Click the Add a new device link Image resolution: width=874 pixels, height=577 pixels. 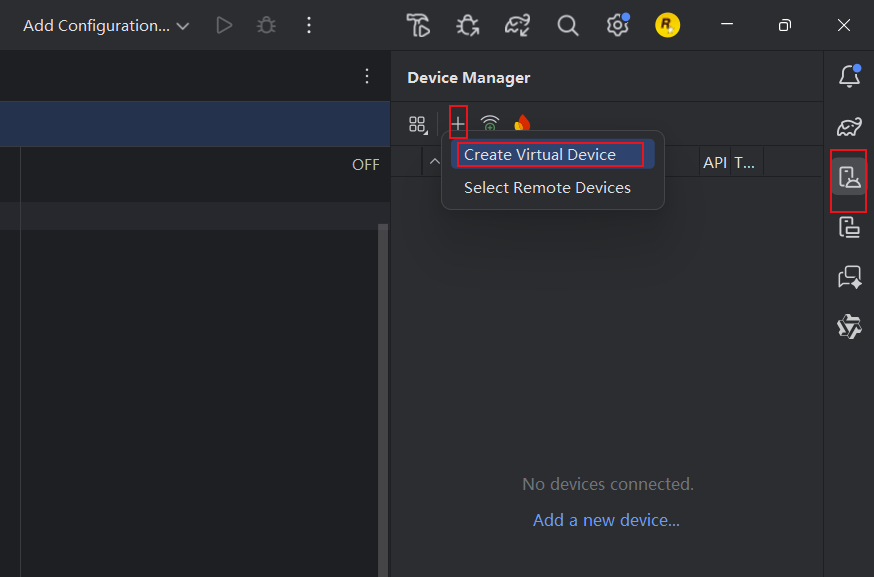(x=606, y=520)
